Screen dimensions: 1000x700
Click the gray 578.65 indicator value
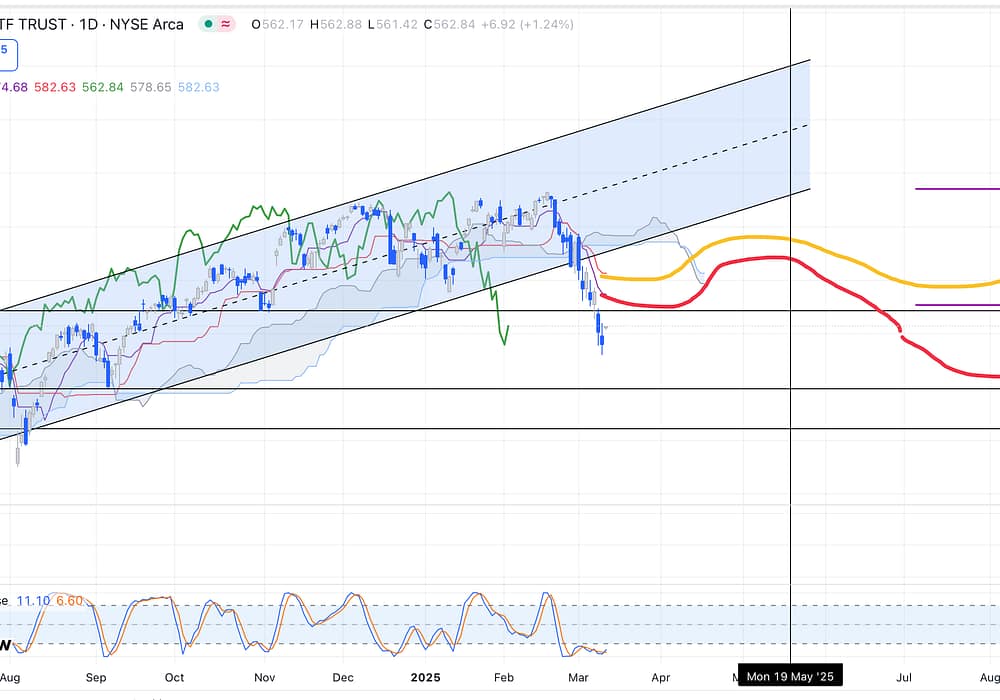pyautogui.click(x=151, y=87)
